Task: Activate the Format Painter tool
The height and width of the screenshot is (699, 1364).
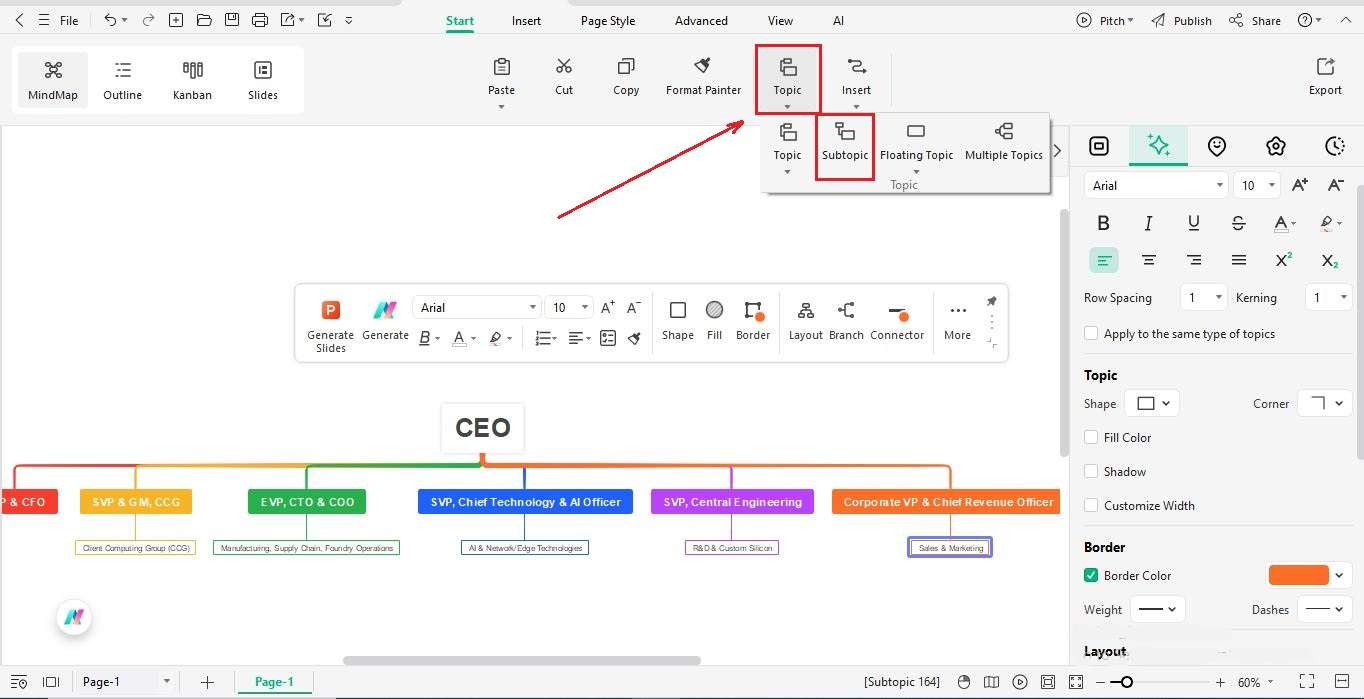Action: pos(703,76)
